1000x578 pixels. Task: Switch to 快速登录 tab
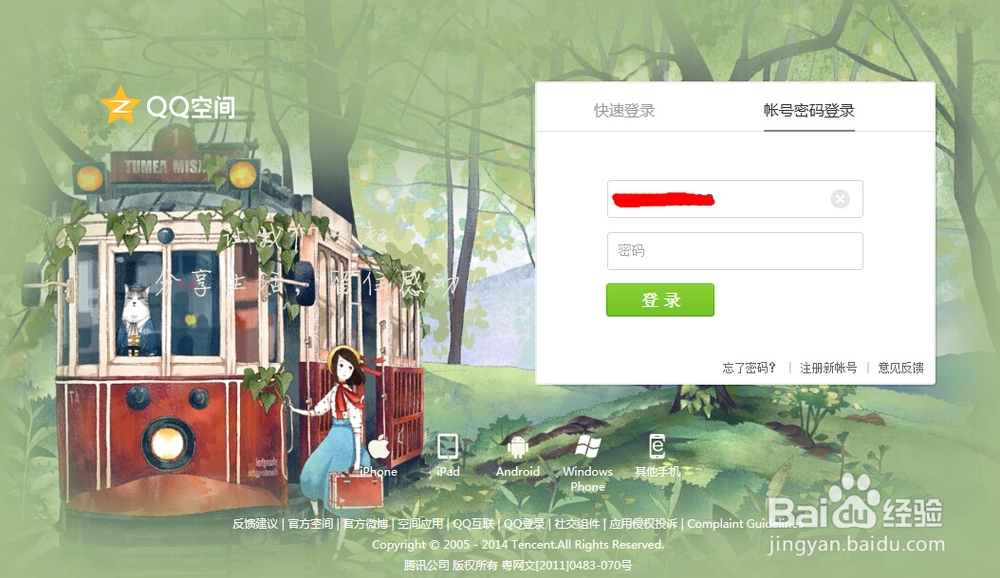click(624, 110)
